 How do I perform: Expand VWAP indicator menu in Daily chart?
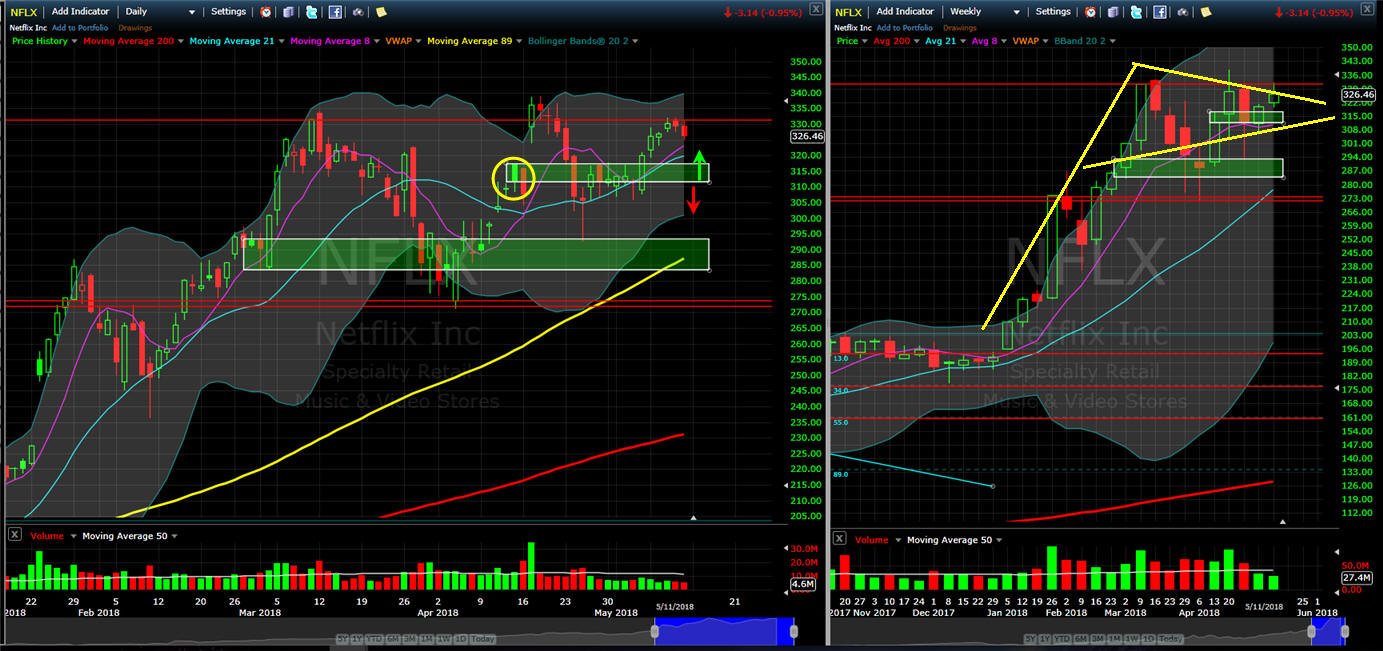tap(417, 41)
